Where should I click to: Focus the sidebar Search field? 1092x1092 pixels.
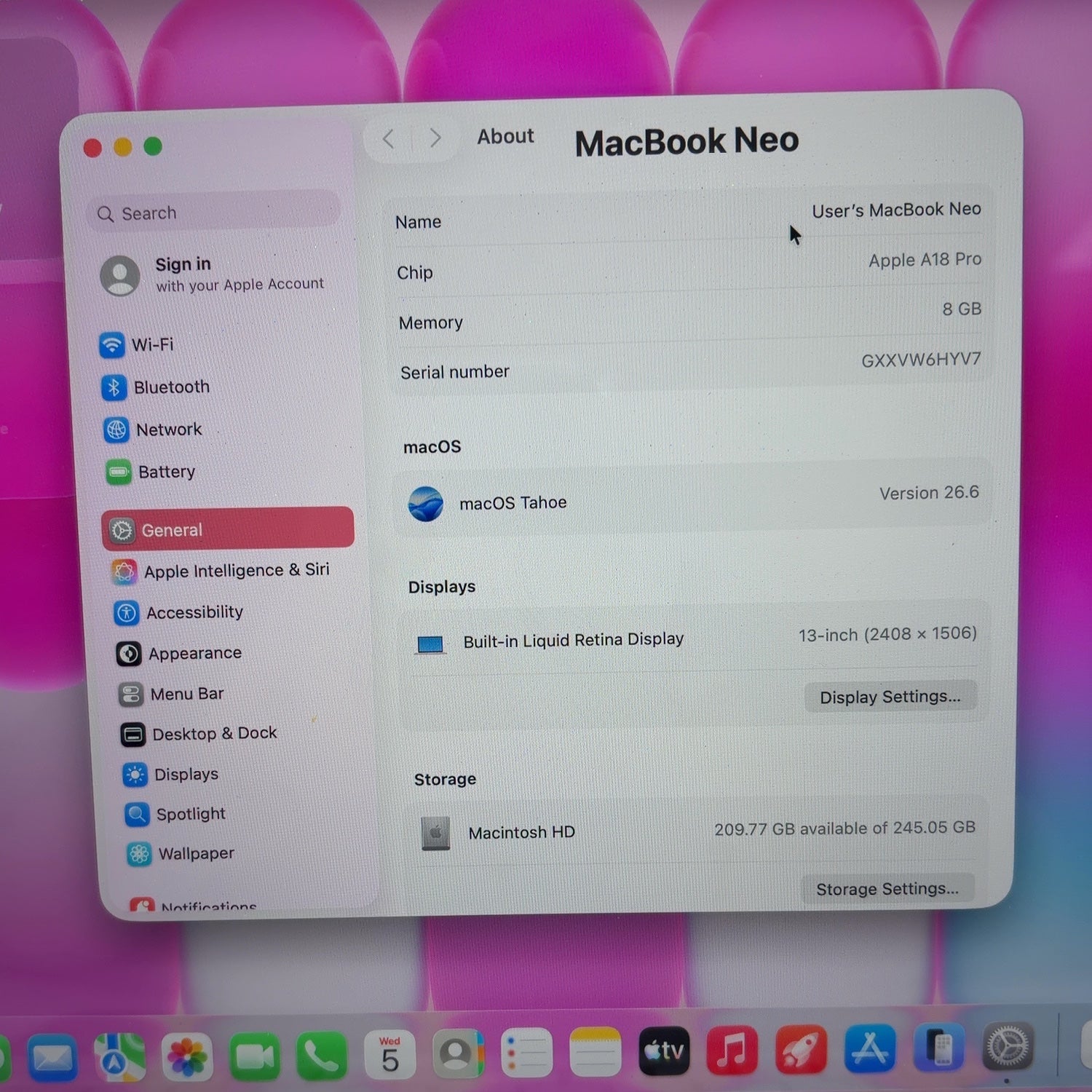coord(214,212)
